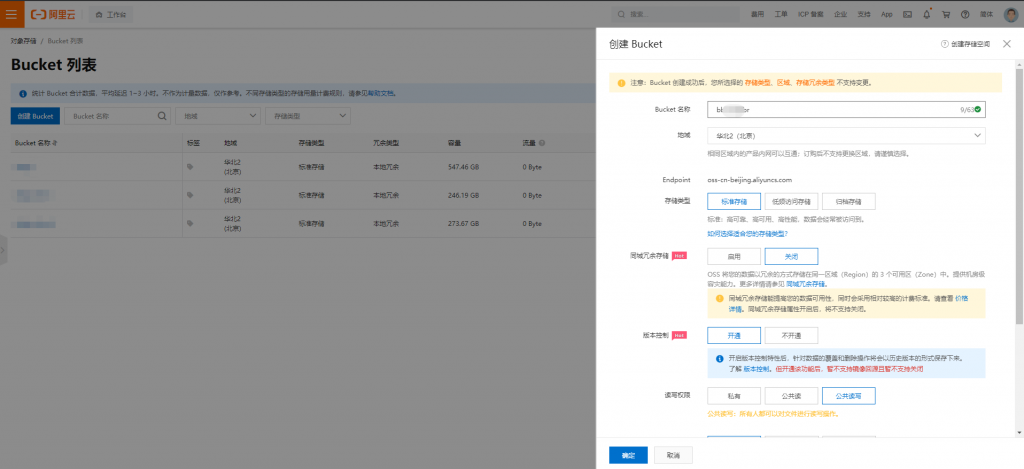Open the 工单 menu
The image size is (1024, 469).
tap(781, 14)
